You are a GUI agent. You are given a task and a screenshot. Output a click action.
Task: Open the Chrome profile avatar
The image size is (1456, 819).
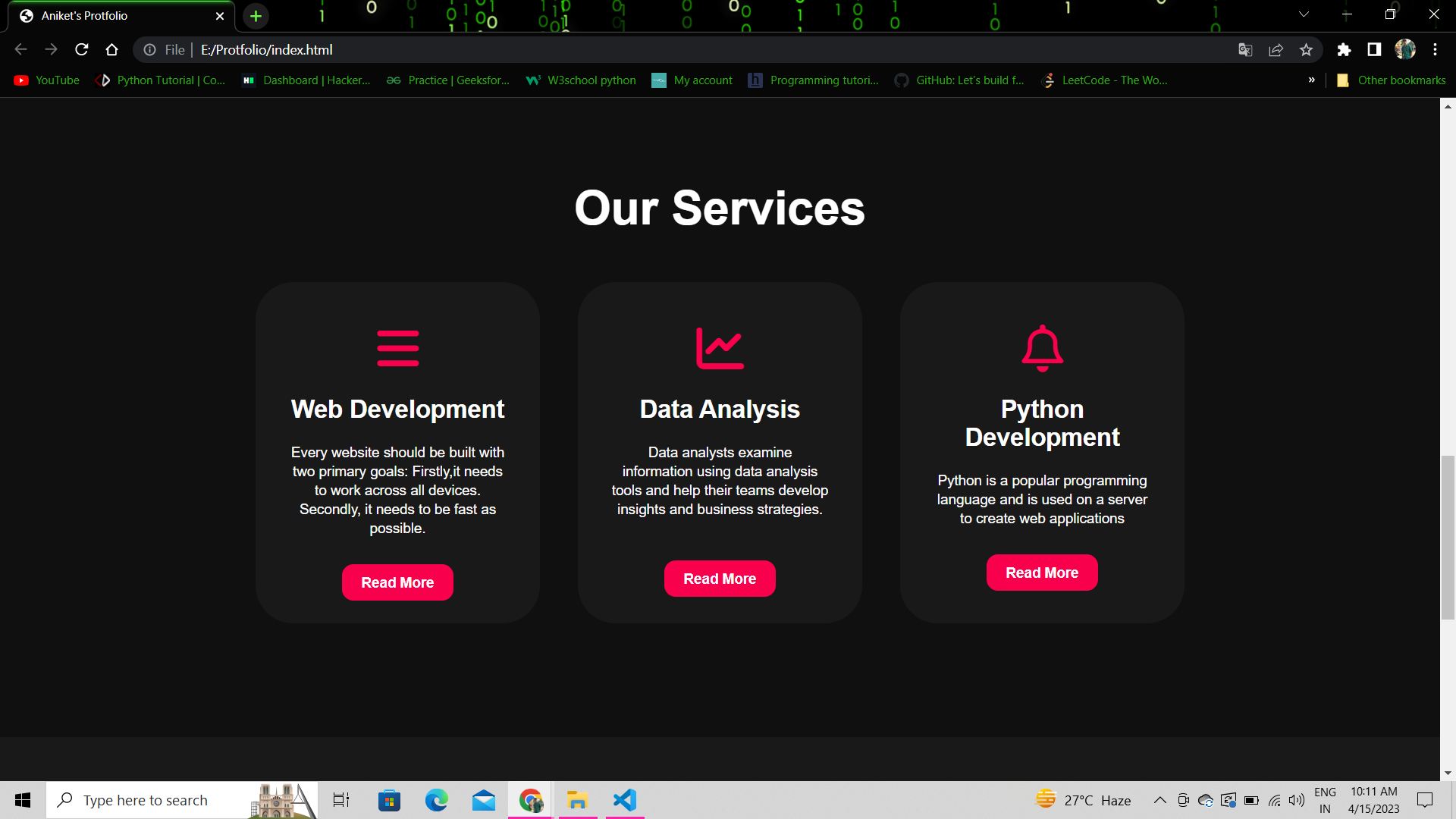(x=1406, y=49)
